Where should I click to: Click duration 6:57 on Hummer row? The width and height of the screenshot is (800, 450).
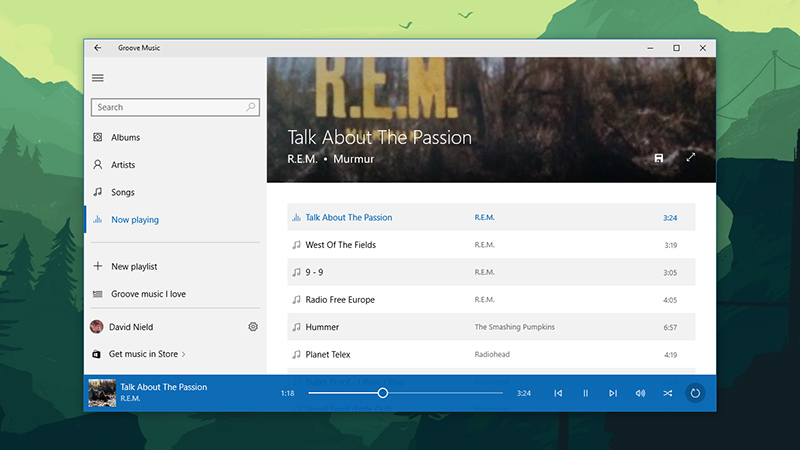pyautogui.click(x=670, y=328)
